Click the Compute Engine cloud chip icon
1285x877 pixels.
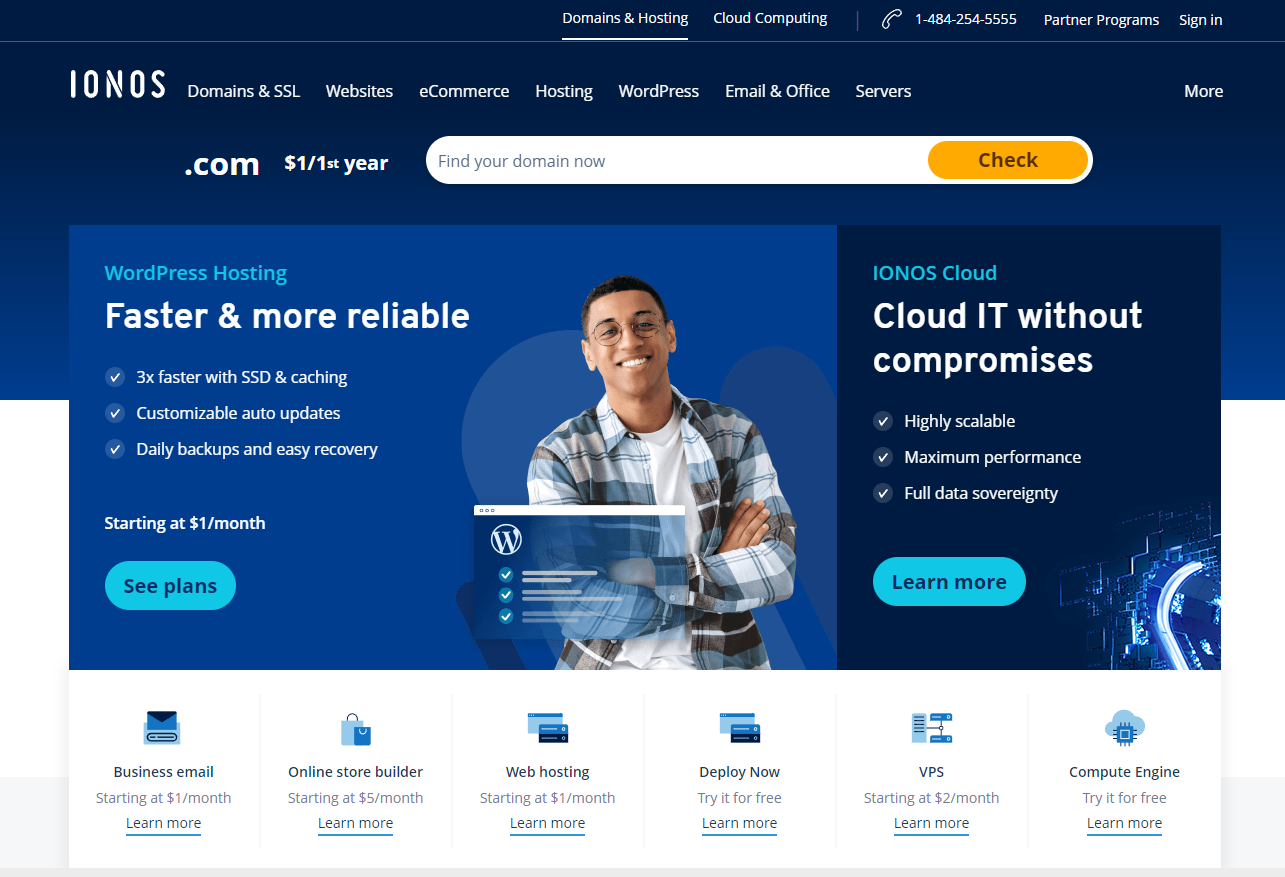[1124, 728]
